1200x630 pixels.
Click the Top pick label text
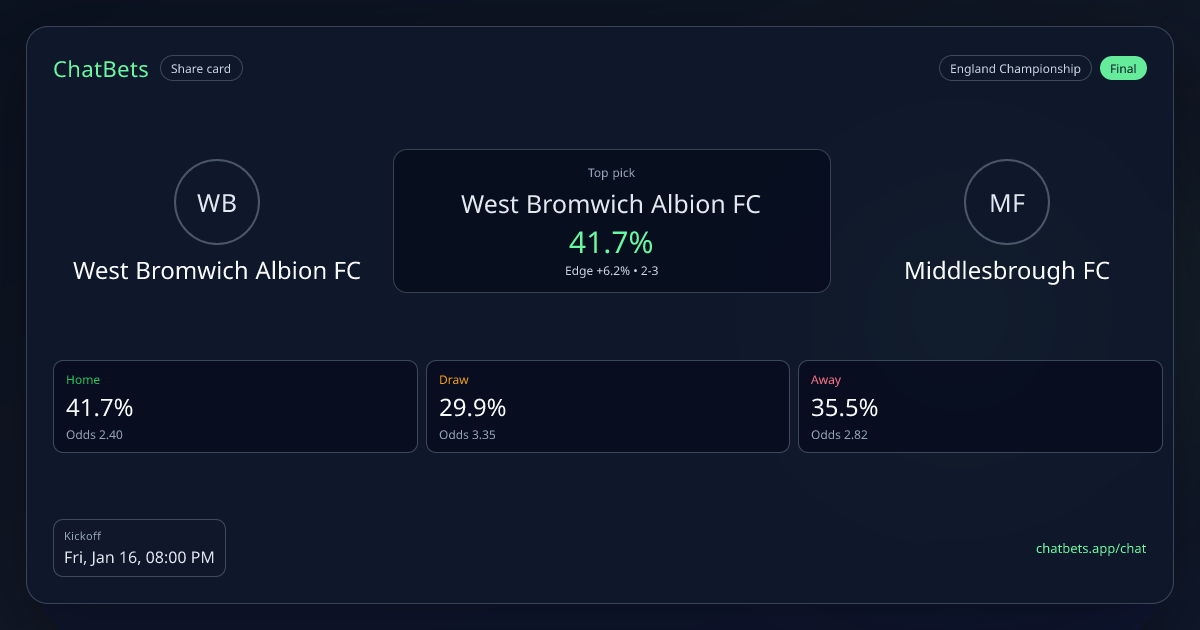click(x=611, y=173)
